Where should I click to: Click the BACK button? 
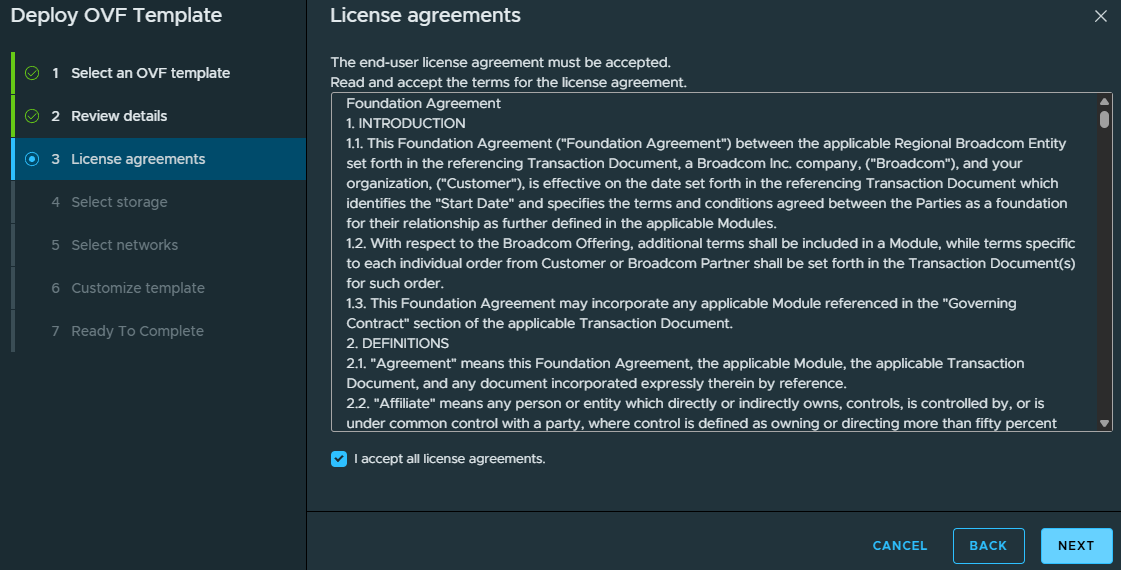tap(988, 546)
